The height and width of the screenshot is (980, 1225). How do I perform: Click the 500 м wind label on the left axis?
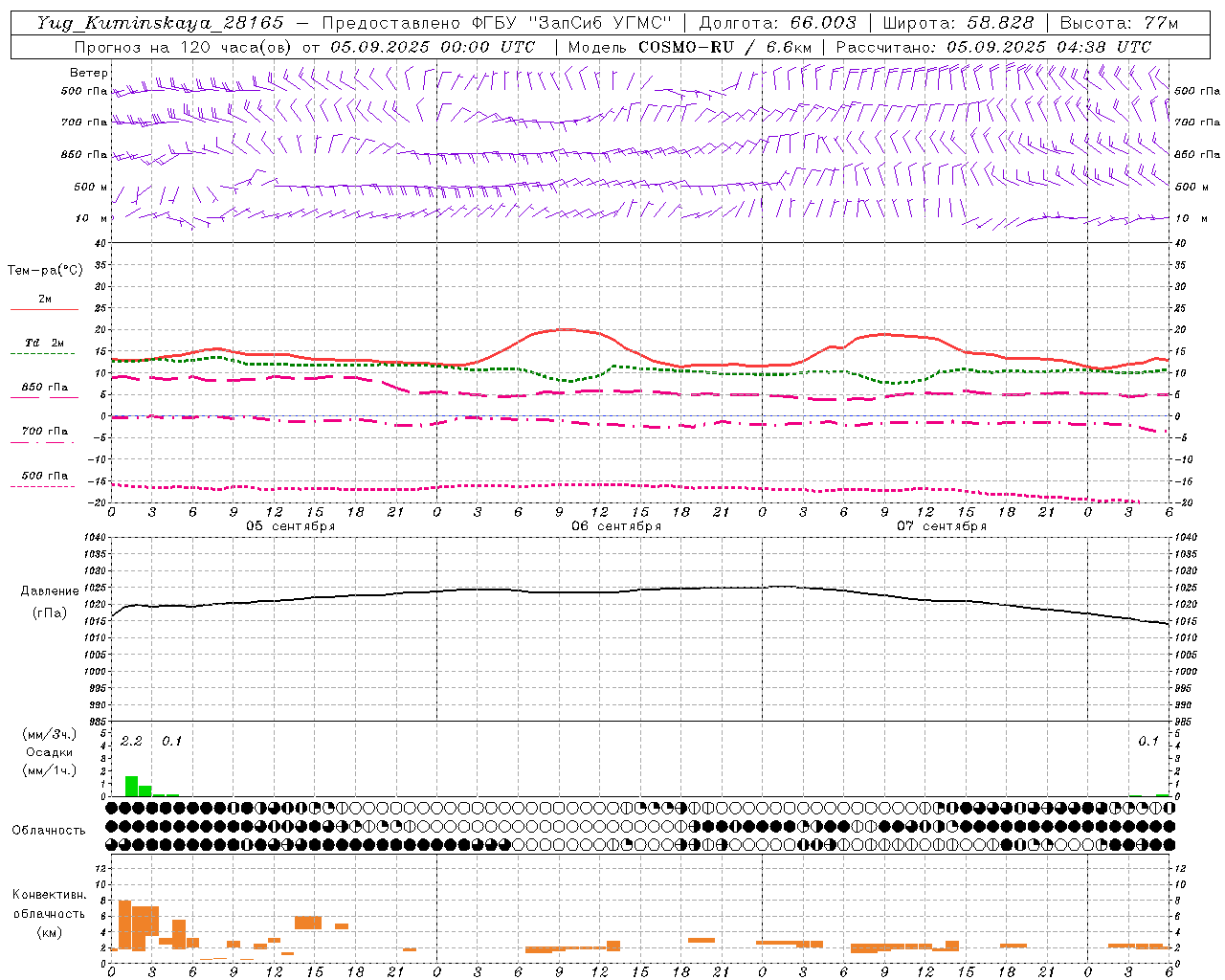click(91, 188)
